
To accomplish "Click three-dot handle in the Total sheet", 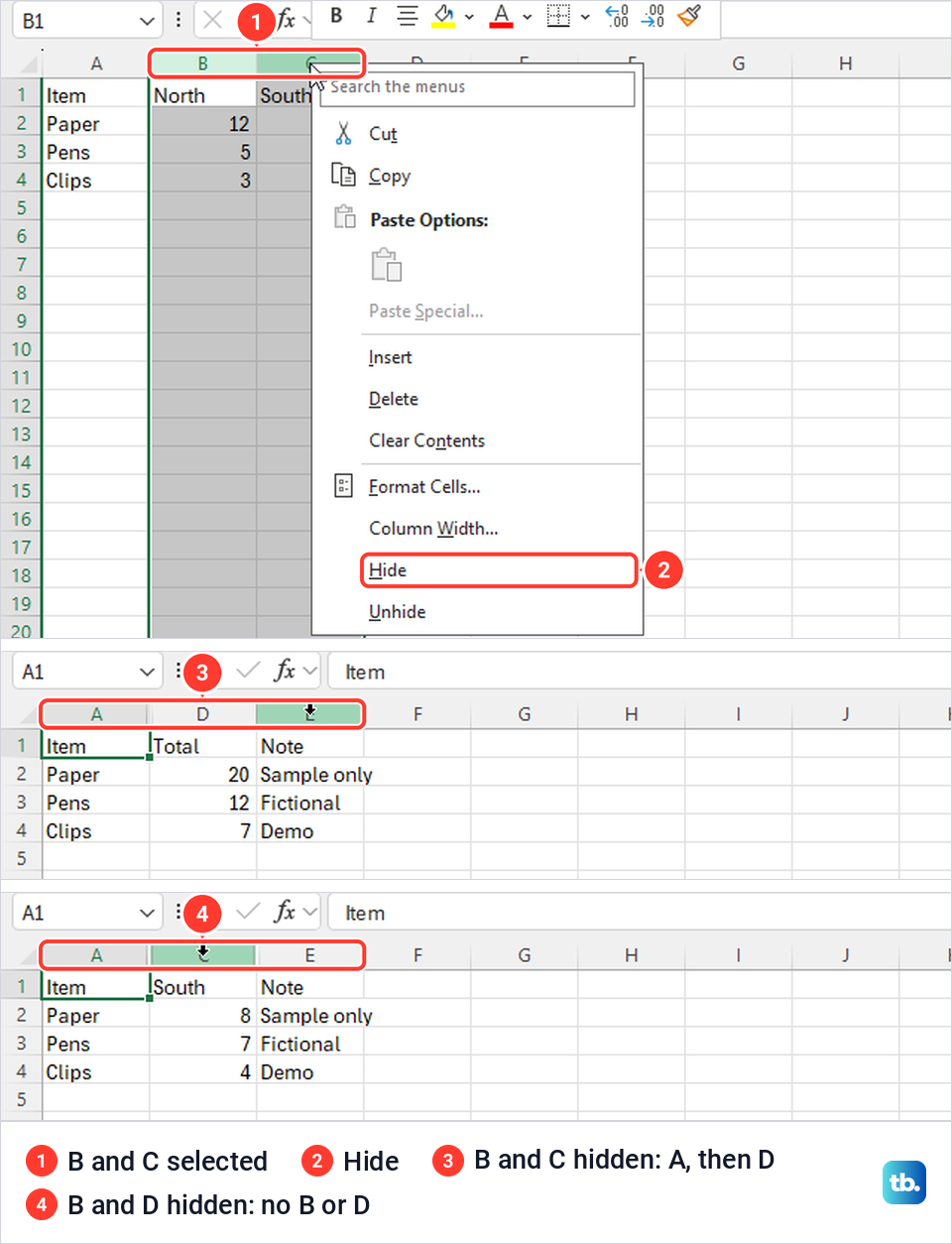I will (178, 671).
